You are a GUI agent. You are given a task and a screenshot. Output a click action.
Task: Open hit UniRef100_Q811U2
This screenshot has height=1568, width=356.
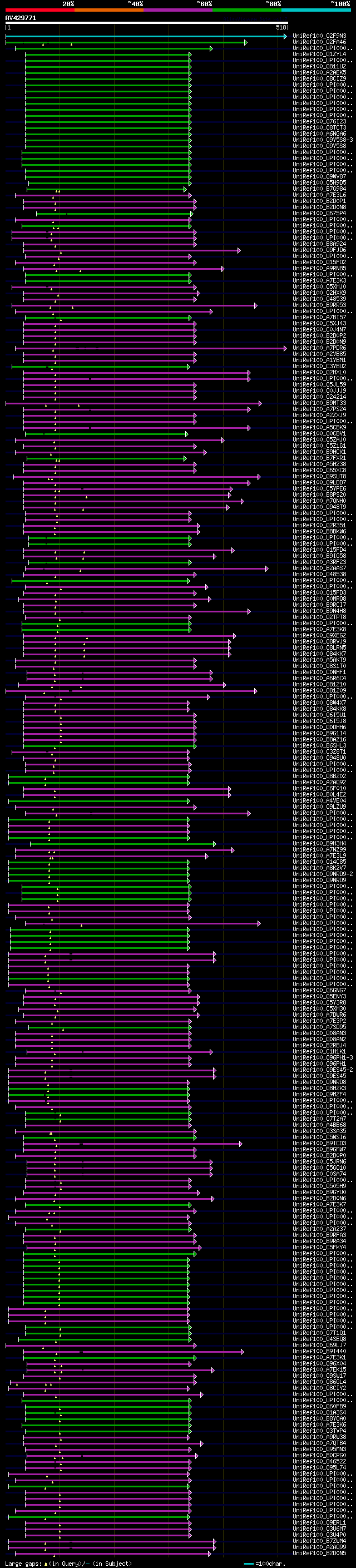pyautogui.click(x=319, y=67)
